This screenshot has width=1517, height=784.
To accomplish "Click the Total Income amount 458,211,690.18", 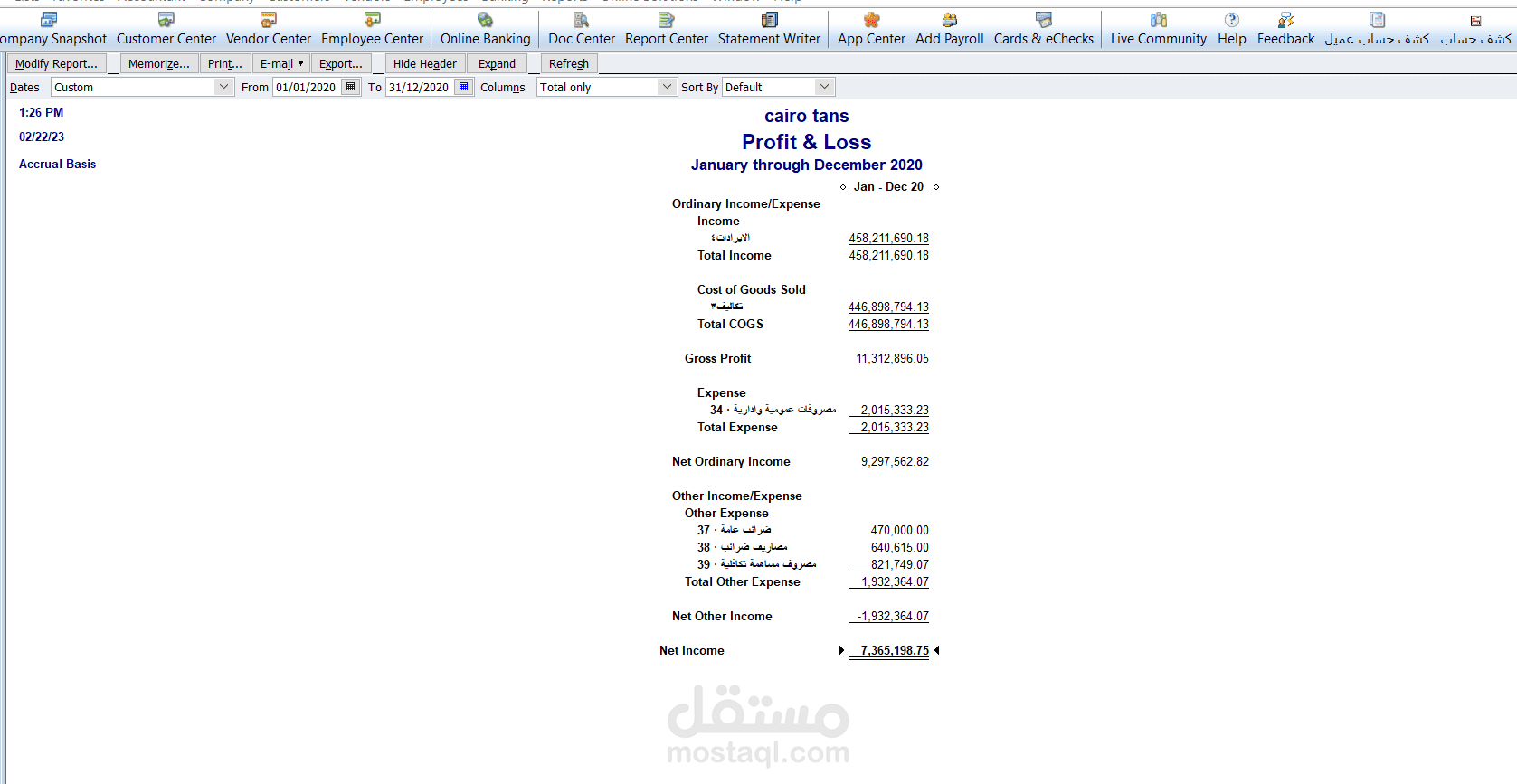I will [888, 255].
